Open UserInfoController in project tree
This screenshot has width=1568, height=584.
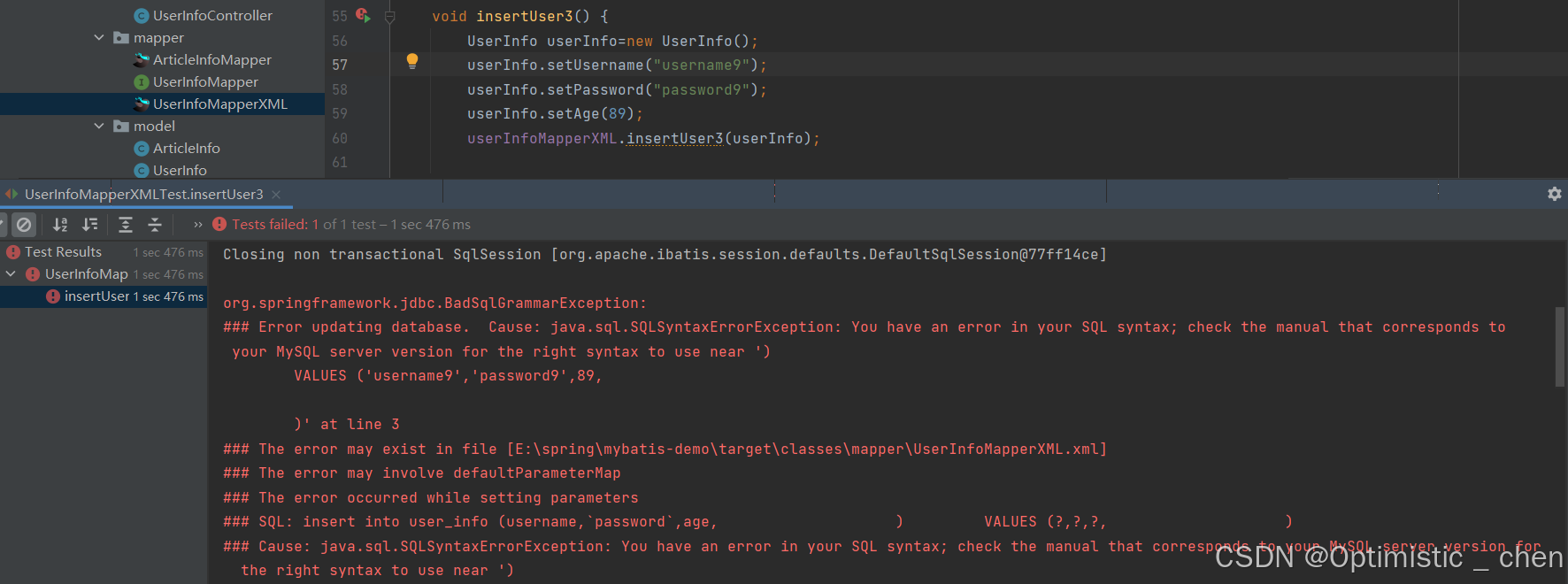pyautogui.click(x=212, y=16)
